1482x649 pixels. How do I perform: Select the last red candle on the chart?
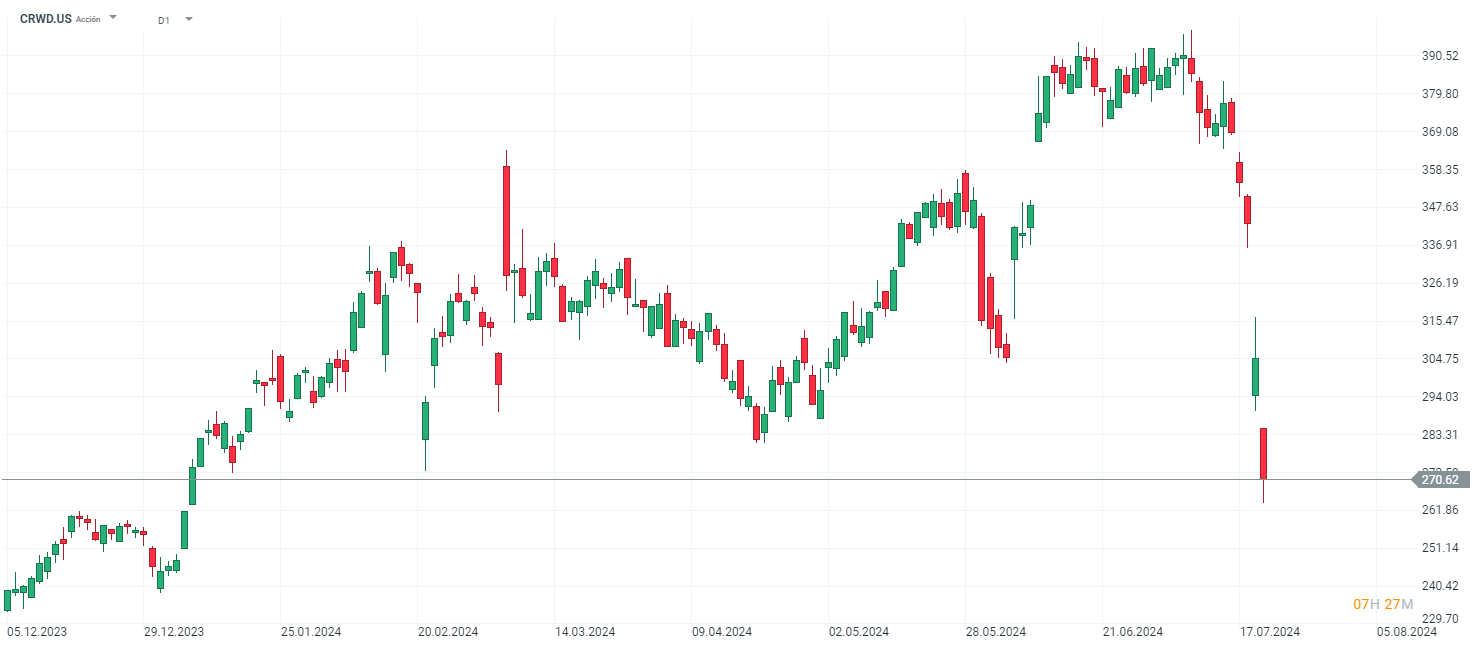1264,454
